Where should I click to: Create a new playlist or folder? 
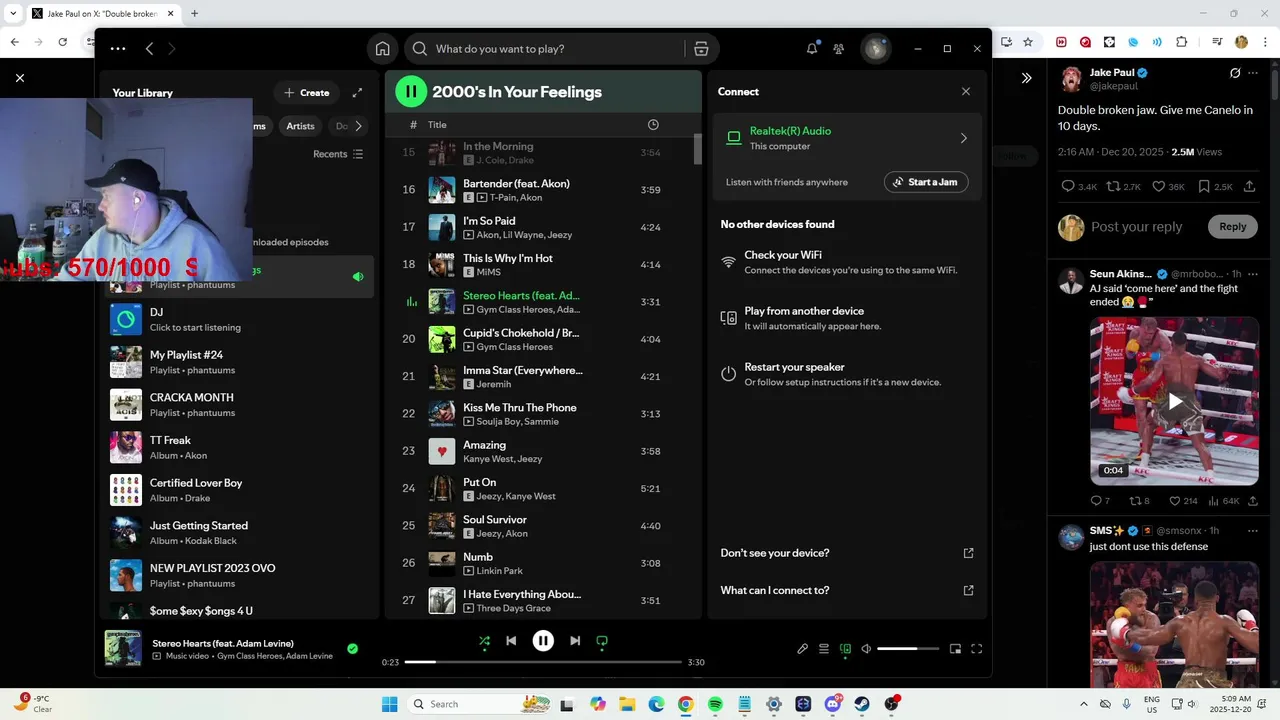tap(306, 92)
